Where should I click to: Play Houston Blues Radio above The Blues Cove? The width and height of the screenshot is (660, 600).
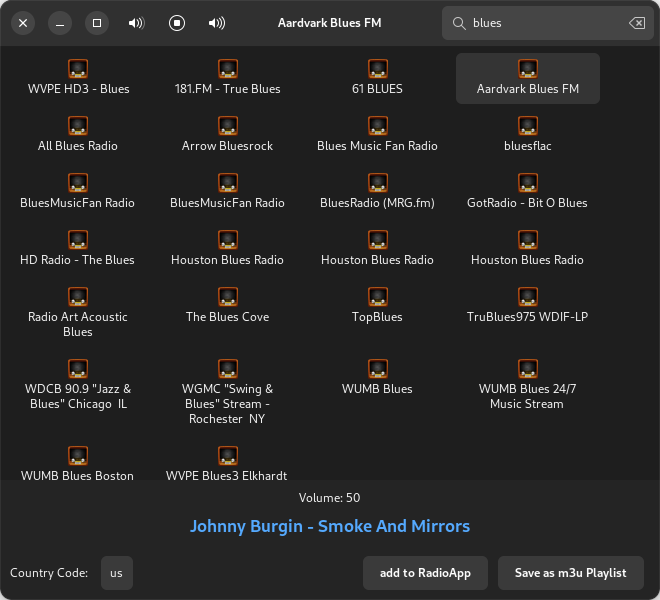(x=228, y=249)
